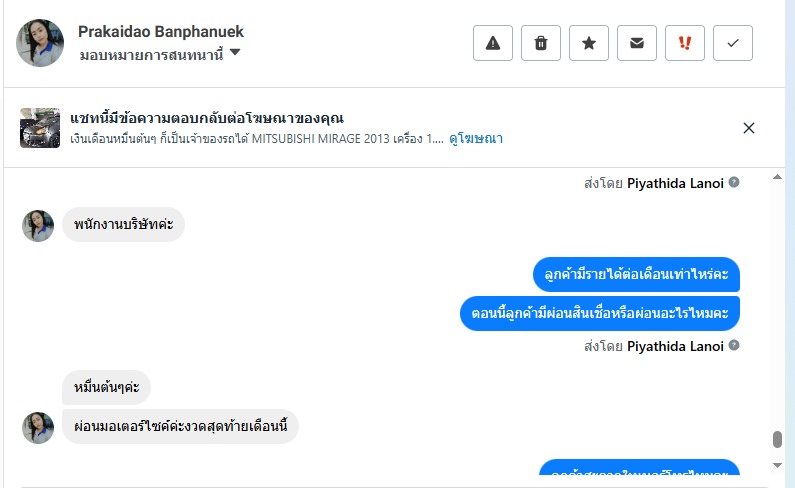Click the warning triangle spam icon
Image resolution: width=795 pixels, height=488 pixels.
pyautogui.click(x=492, y=43)
